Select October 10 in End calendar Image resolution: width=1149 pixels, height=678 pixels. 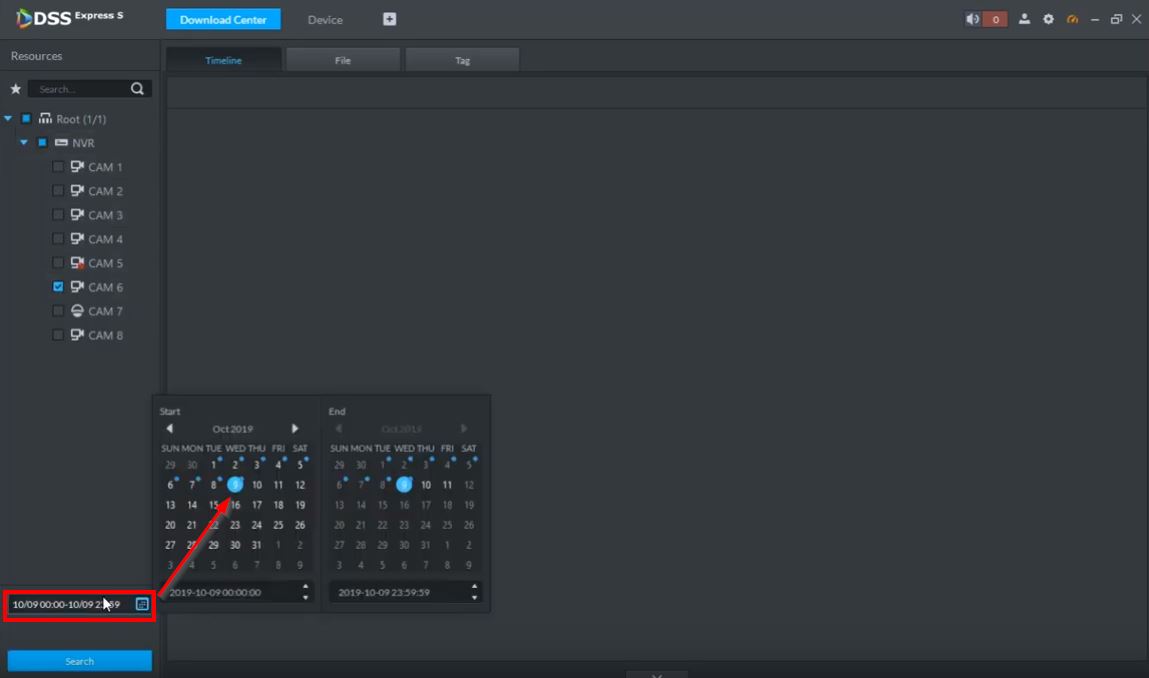coord(426,484)
